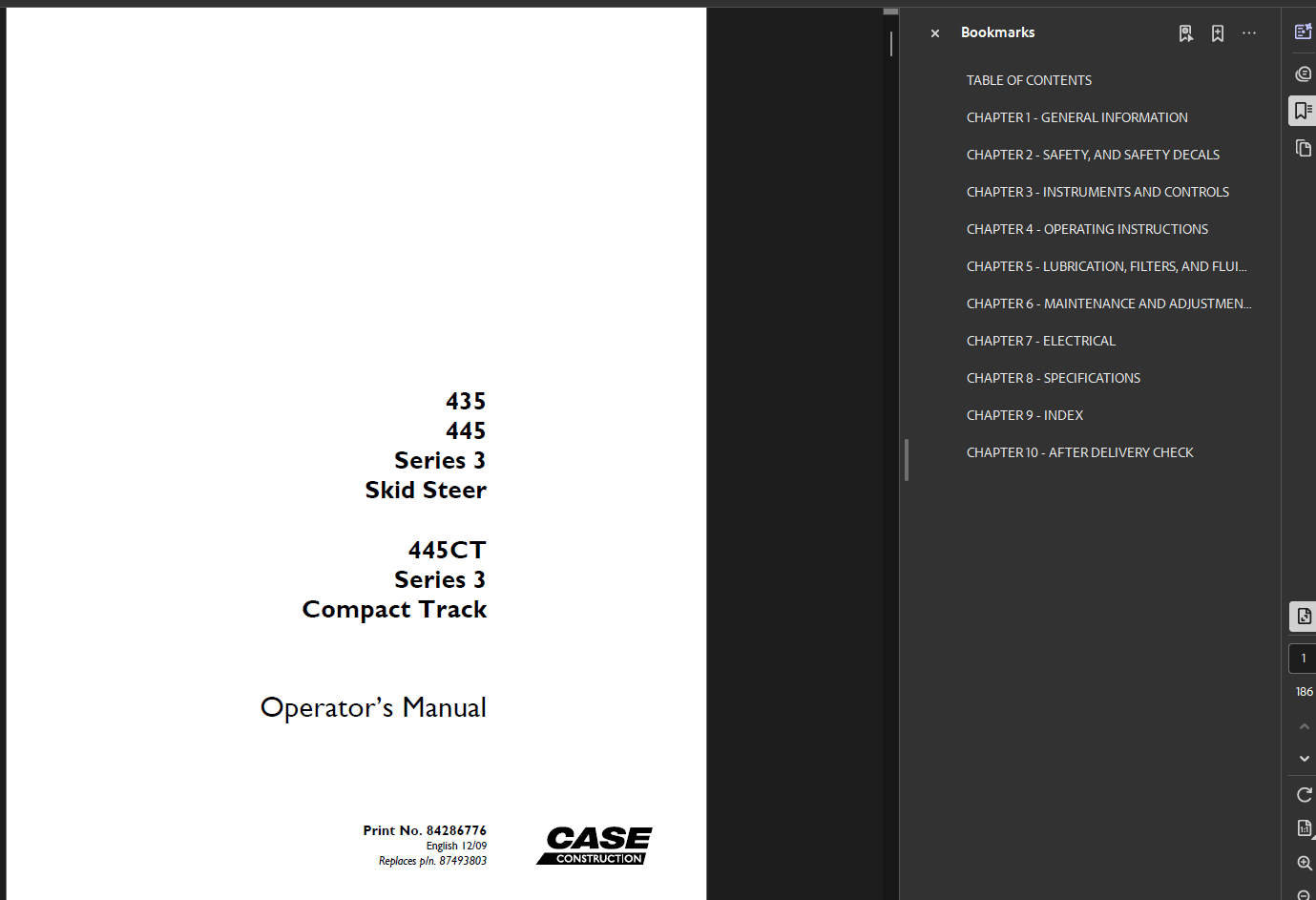Open the page thumbnails icon

click(x=1303, y=148)
